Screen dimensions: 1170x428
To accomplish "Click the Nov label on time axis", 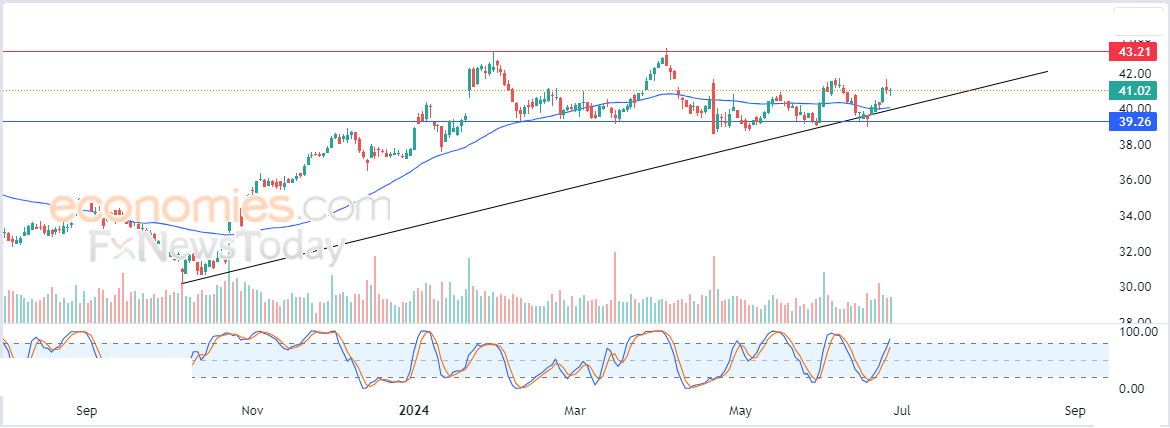I will pyautogui.click(x=251, y=411).
